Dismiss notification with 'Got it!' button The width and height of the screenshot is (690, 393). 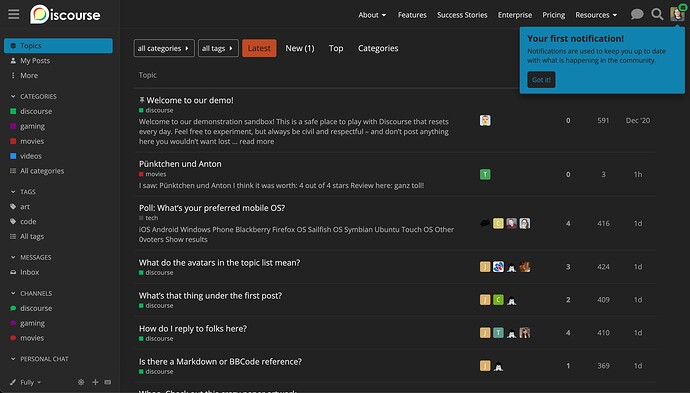pyautogui.click(x=541, y=80)
